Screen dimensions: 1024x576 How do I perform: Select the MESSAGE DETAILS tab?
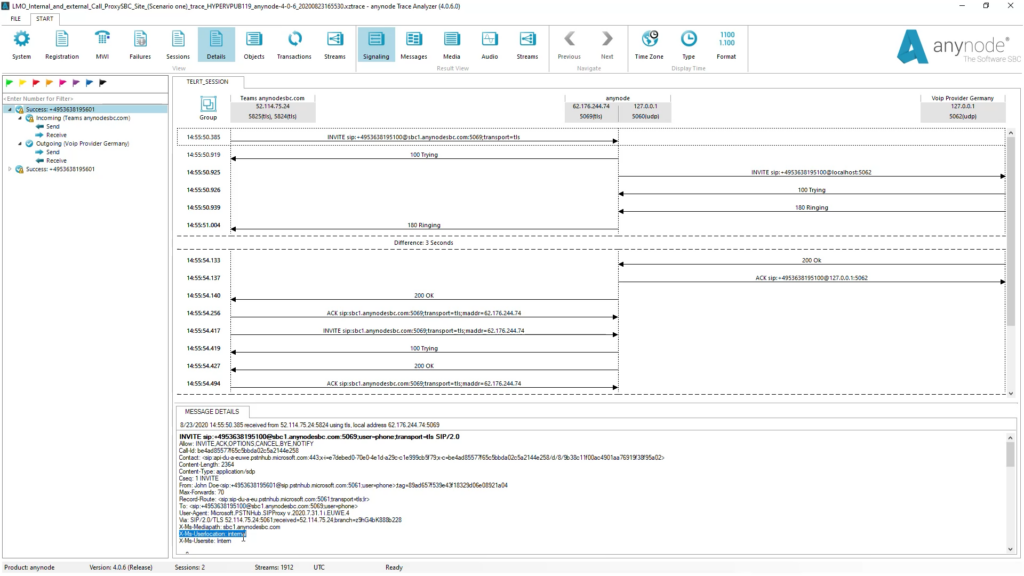pos(212,412)
